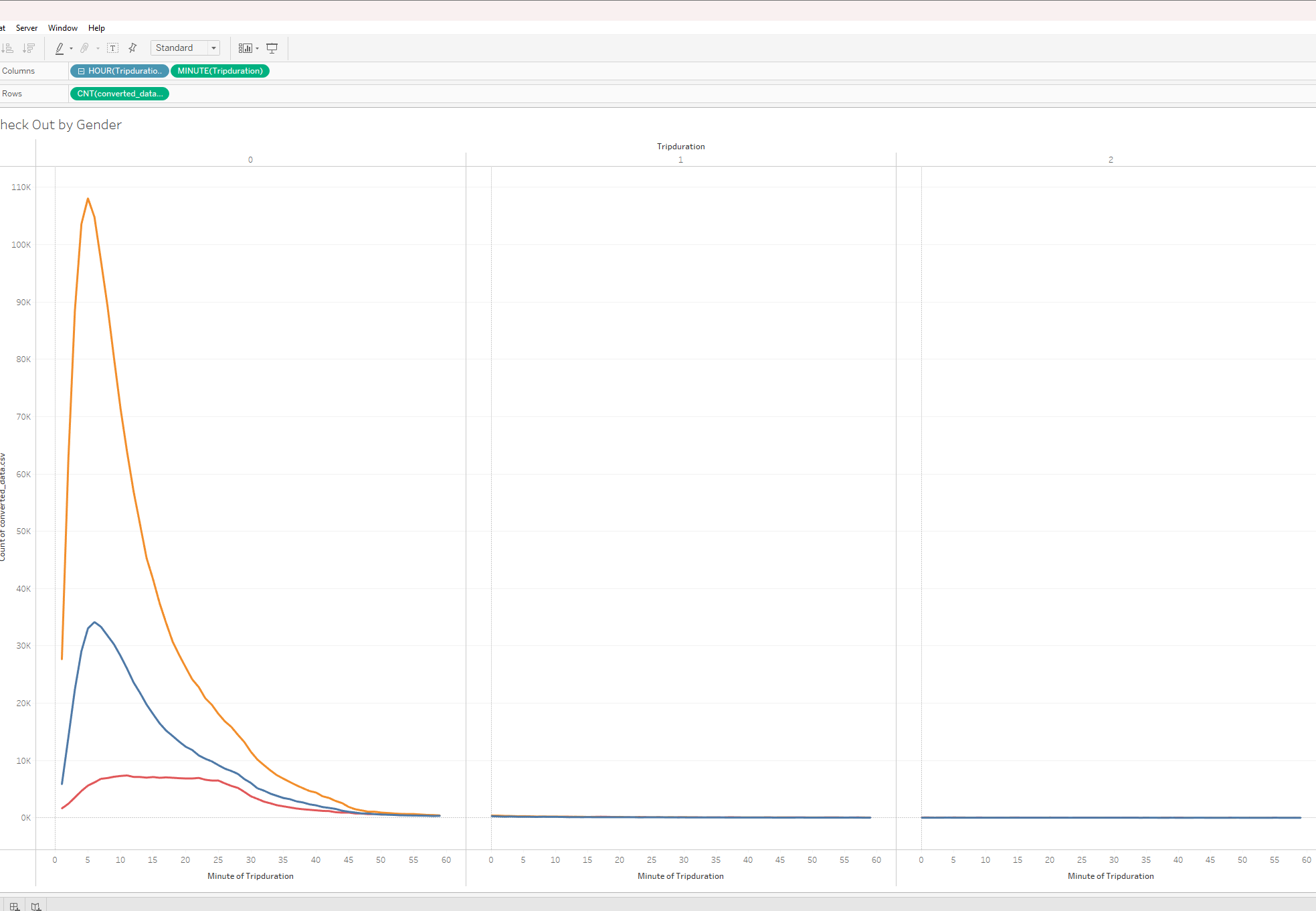
Task: Open the Standard fit dropdown
Action: pyautogui.click(x=213, y=48)
